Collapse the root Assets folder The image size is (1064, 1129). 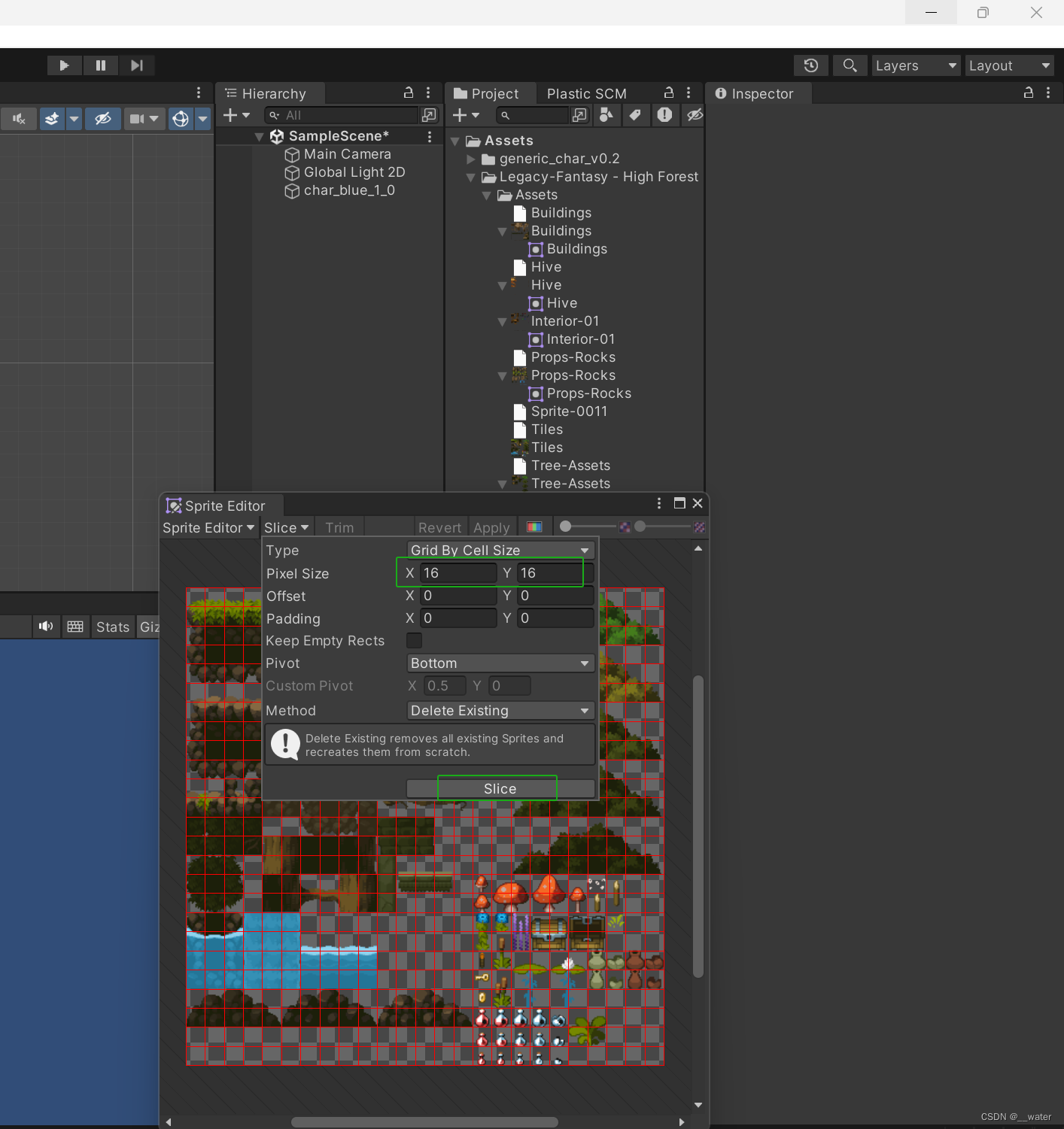(454, 141)
